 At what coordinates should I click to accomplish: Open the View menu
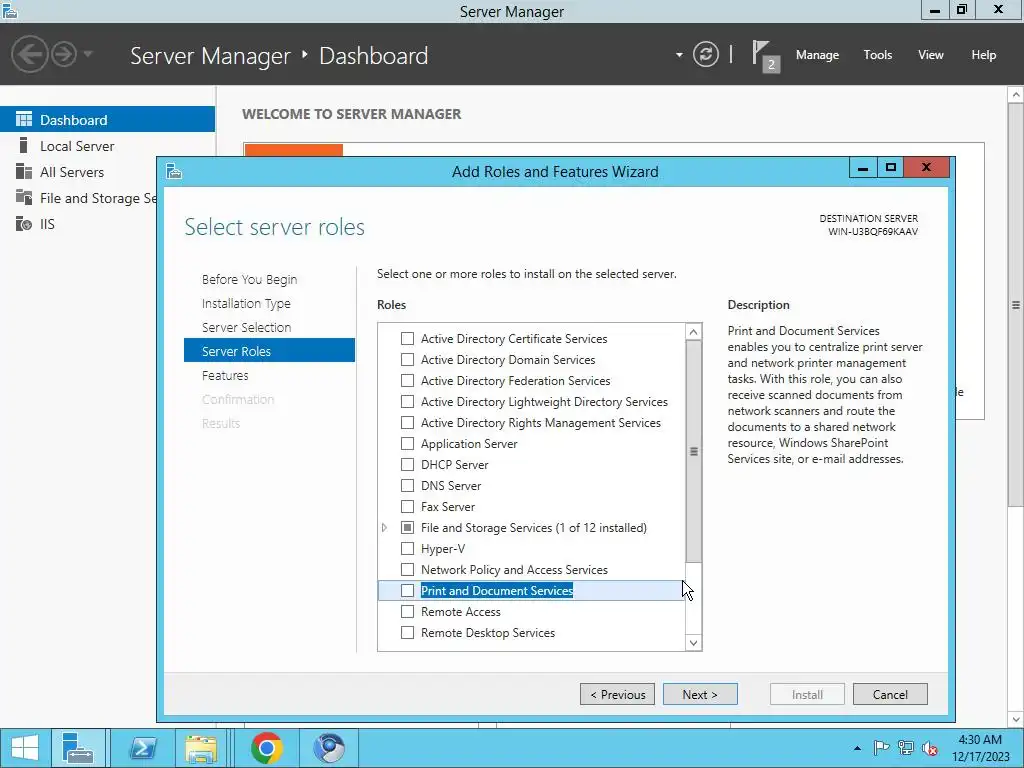pyautogui.click(x=930, y=55)
